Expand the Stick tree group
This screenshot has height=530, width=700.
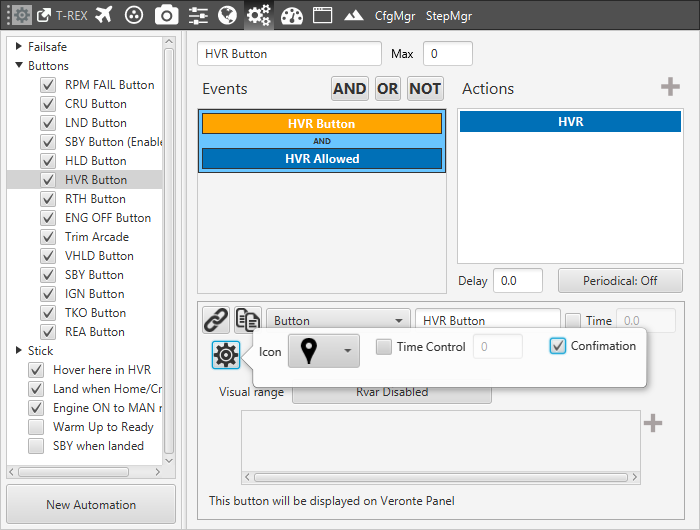click(x=18, y=350)
